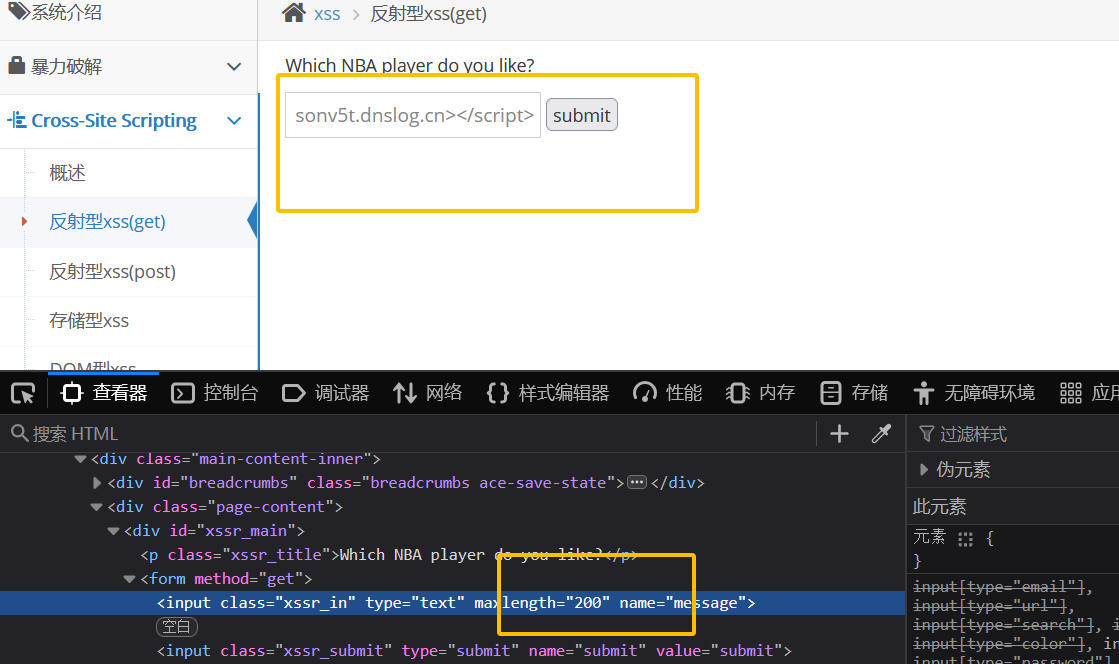Viewport: 1119px width, 664px height.
Task: Expand the 暴力破解 menu chevron
Action: [234, 66]
